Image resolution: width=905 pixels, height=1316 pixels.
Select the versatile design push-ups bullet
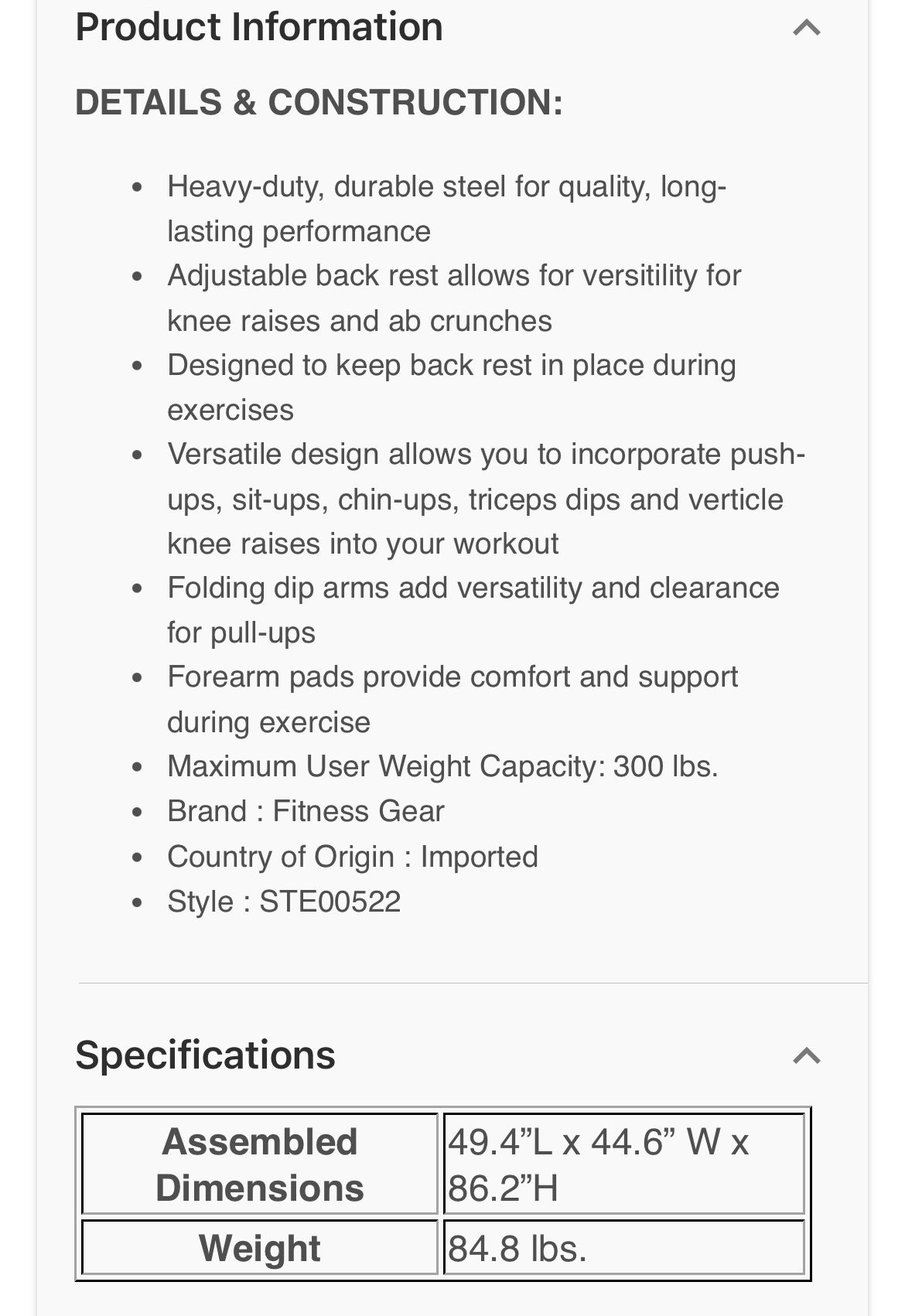486,499
